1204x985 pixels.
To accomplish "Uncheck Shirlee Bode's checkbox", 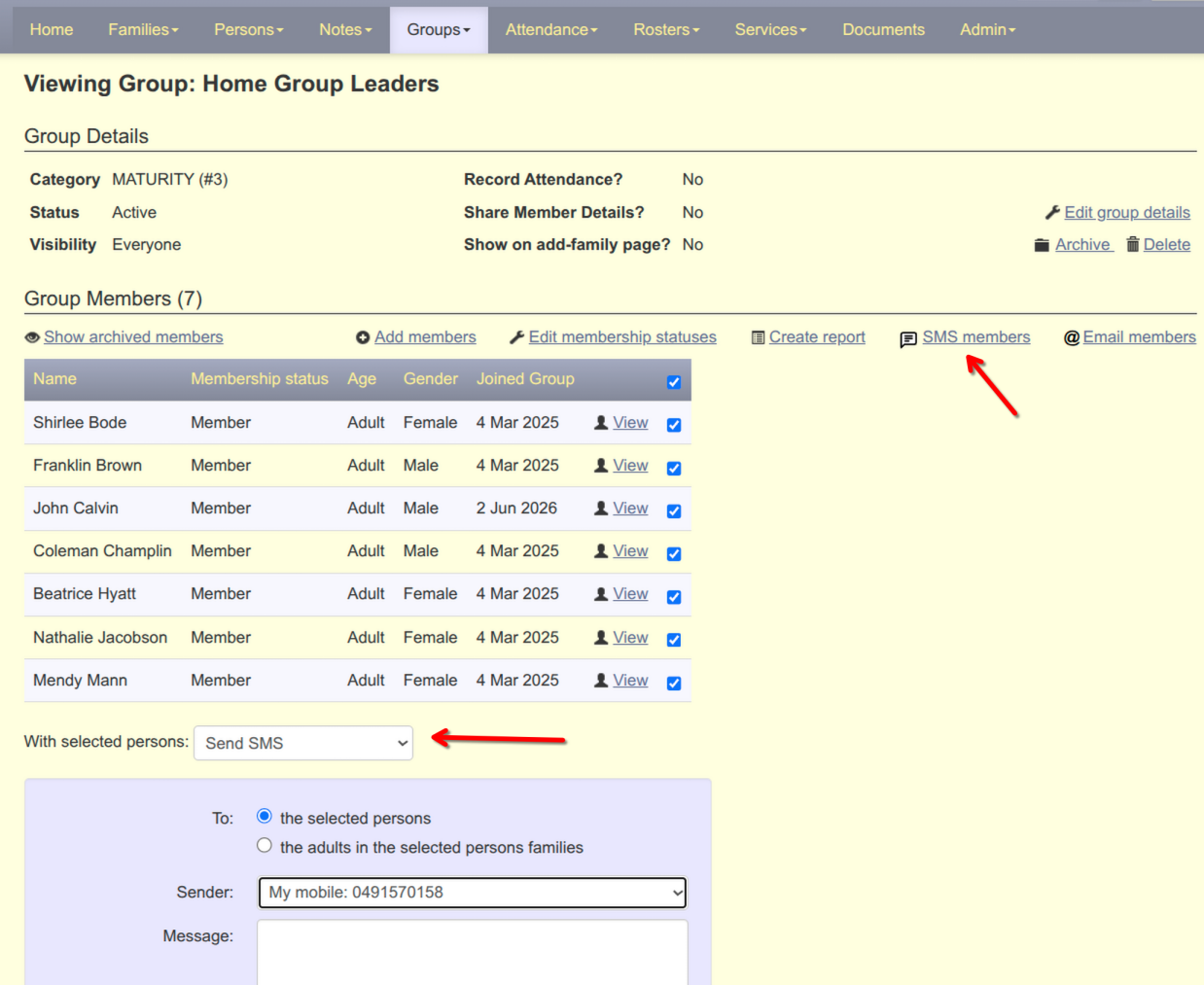I will 674,425.
